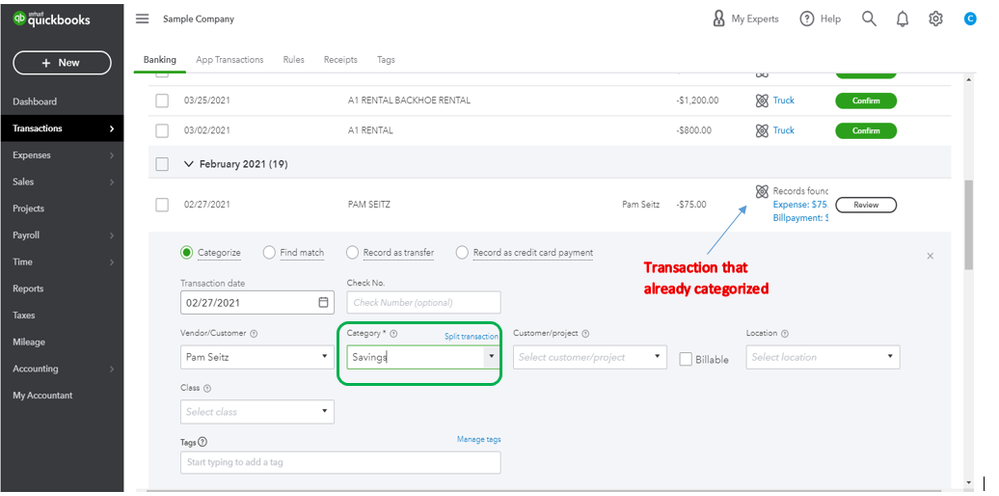999x496 pixels.
Task: Click info icon next to Class
Action: tap(207, 388)
